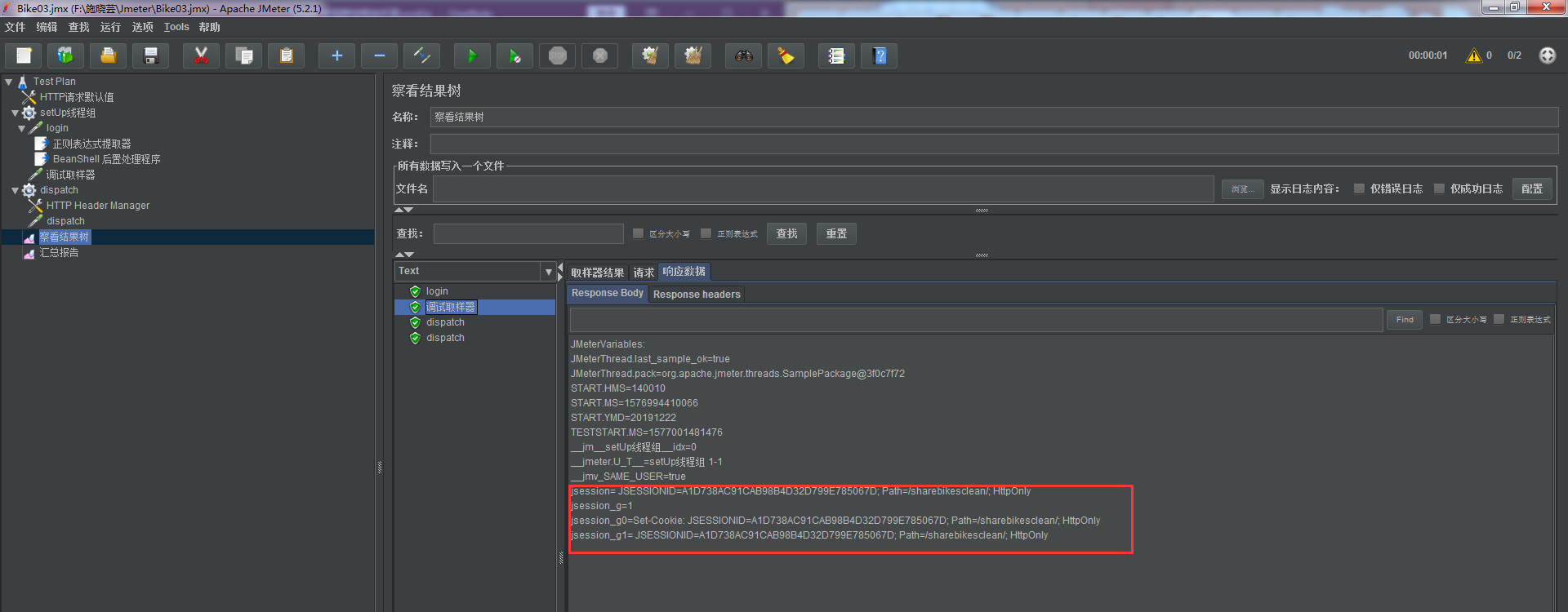
Task: Click the Paste clipboard icon
Action: [x=286, y=55]
